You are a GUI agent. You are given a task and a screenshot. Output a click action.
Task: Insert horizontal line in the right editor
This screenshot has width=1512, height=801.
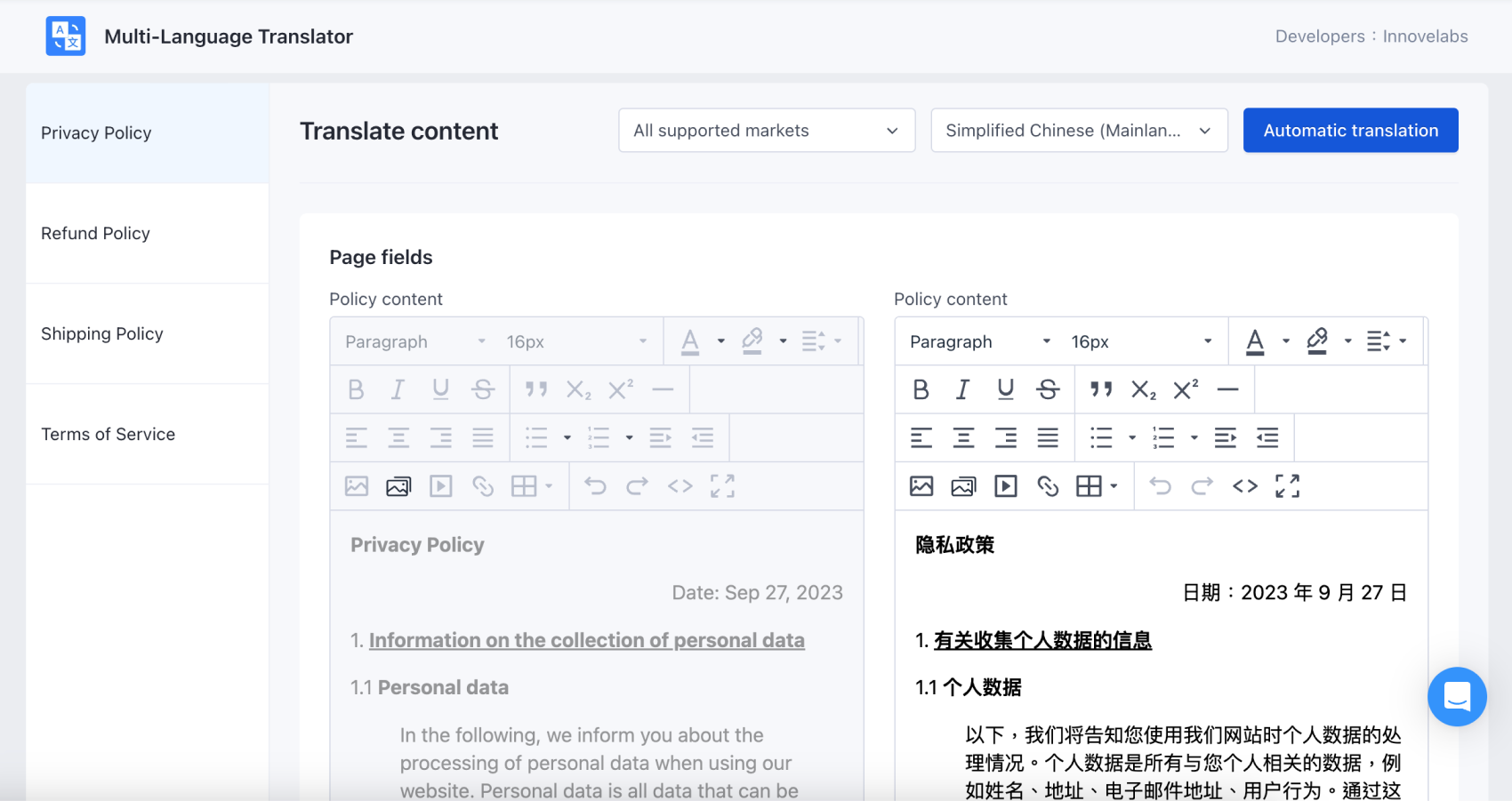tap(1227, 389)
